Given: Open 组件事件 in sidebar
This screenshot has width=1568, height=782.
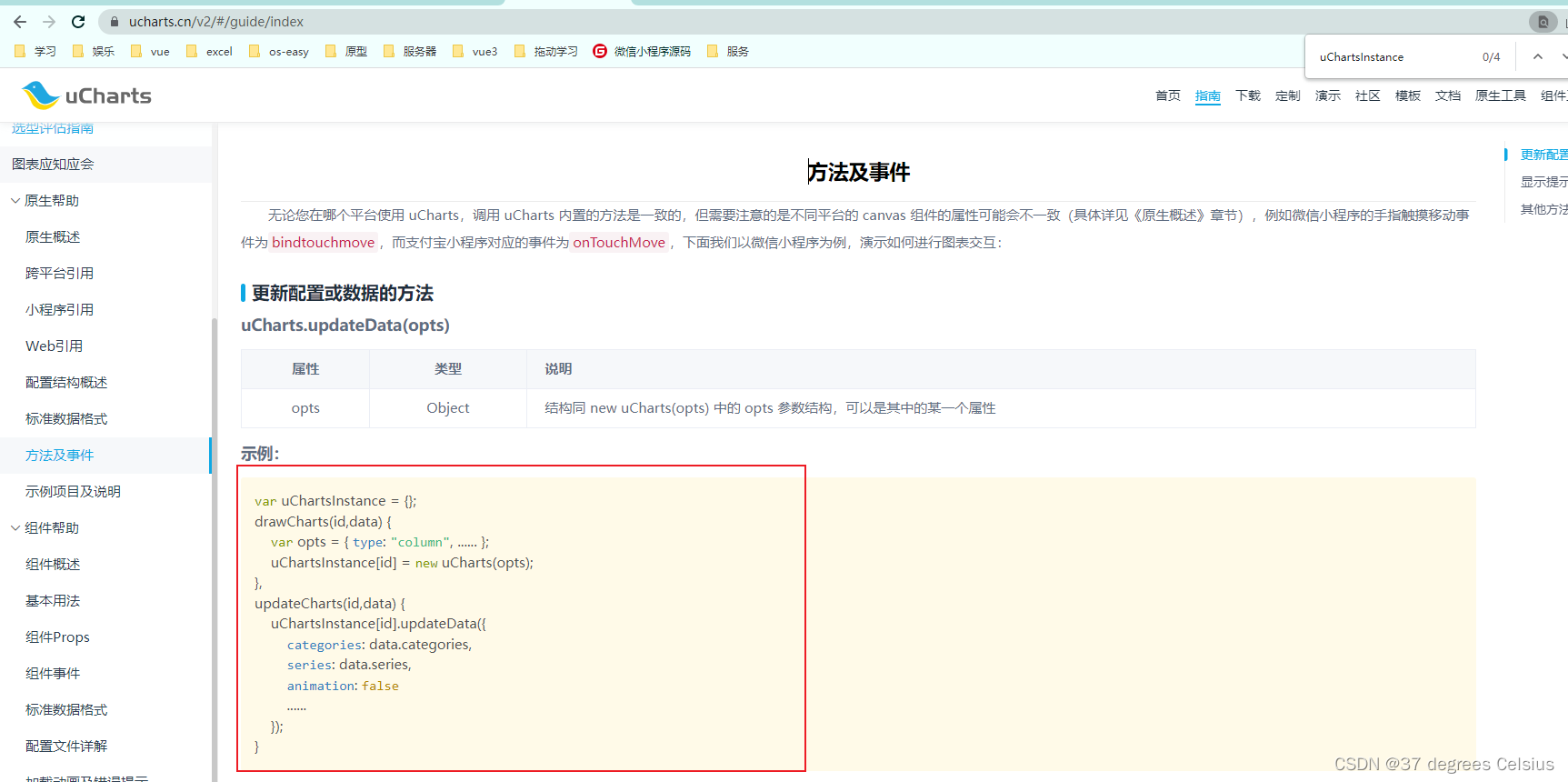Looking at the screenshot, I should 53,673.
